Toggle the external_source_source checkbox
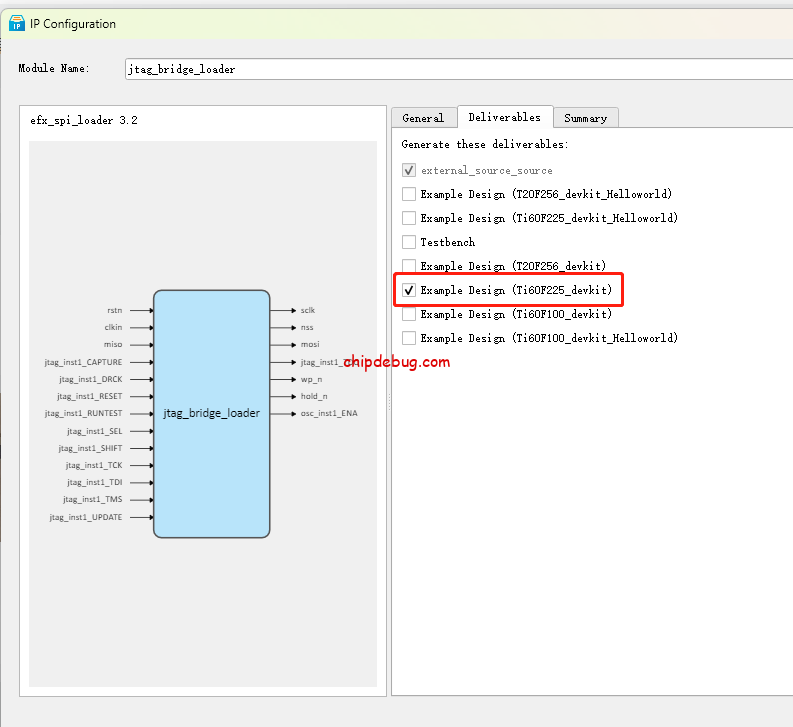 [x=409, y=170]
